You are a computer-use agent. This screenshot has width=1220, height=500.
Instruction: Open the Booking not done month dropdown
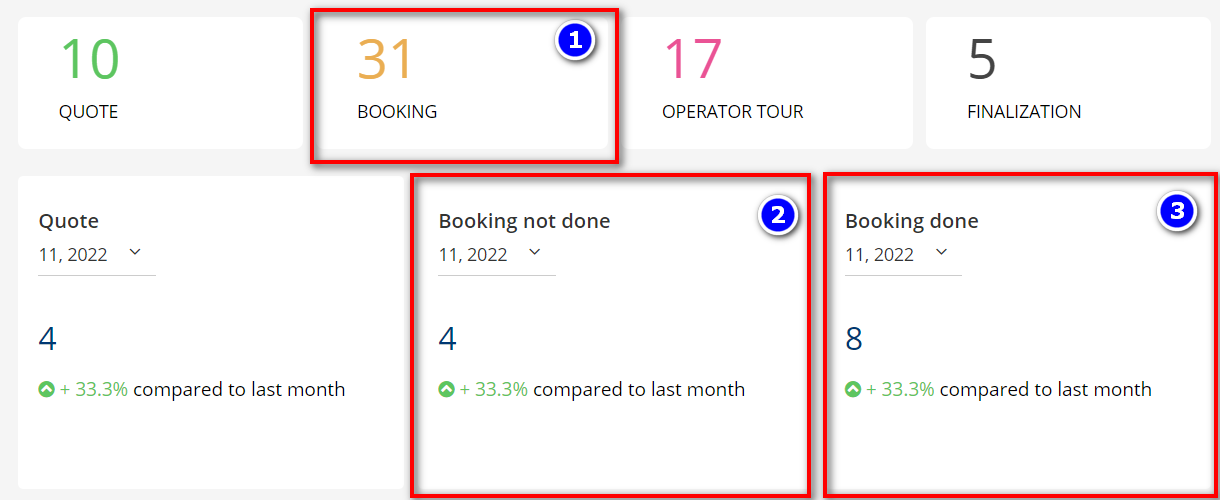tap(497, 254)
